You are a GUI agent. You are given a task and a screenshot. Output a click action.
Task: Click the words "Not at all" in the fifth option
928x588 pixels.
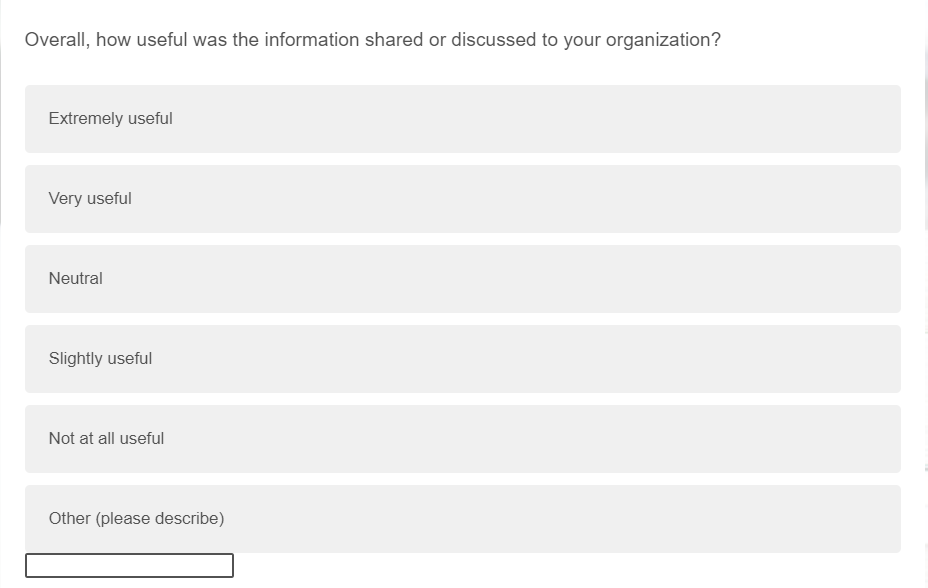click(x=82, y=438)
